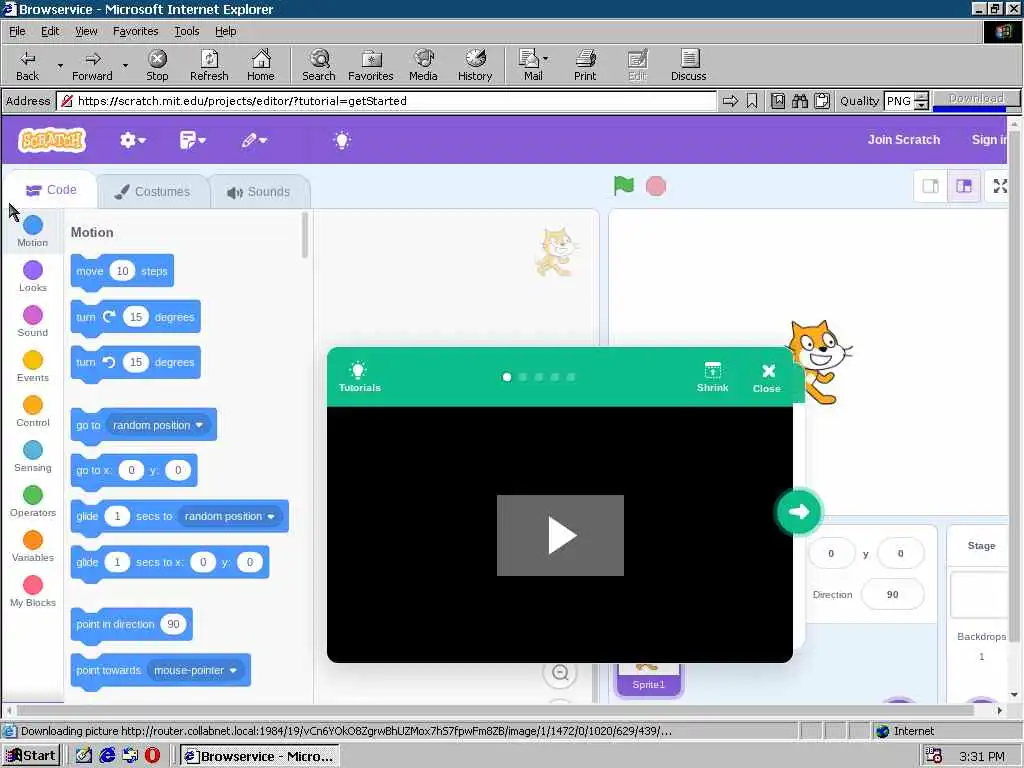
Task: Open the Favorites menu in menu bar
Action: 135,31
